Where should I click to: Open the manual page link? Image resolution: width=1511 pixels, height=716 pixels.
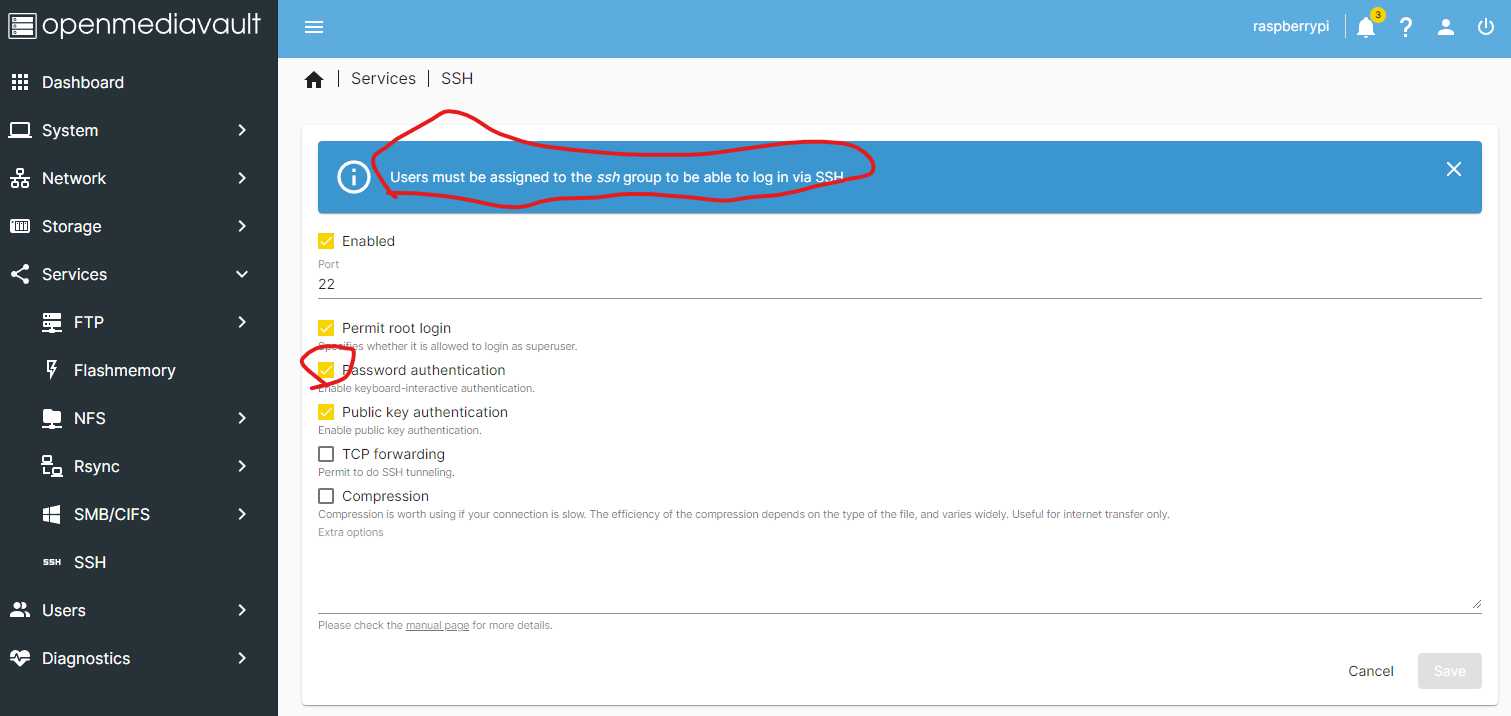[437, 625]
